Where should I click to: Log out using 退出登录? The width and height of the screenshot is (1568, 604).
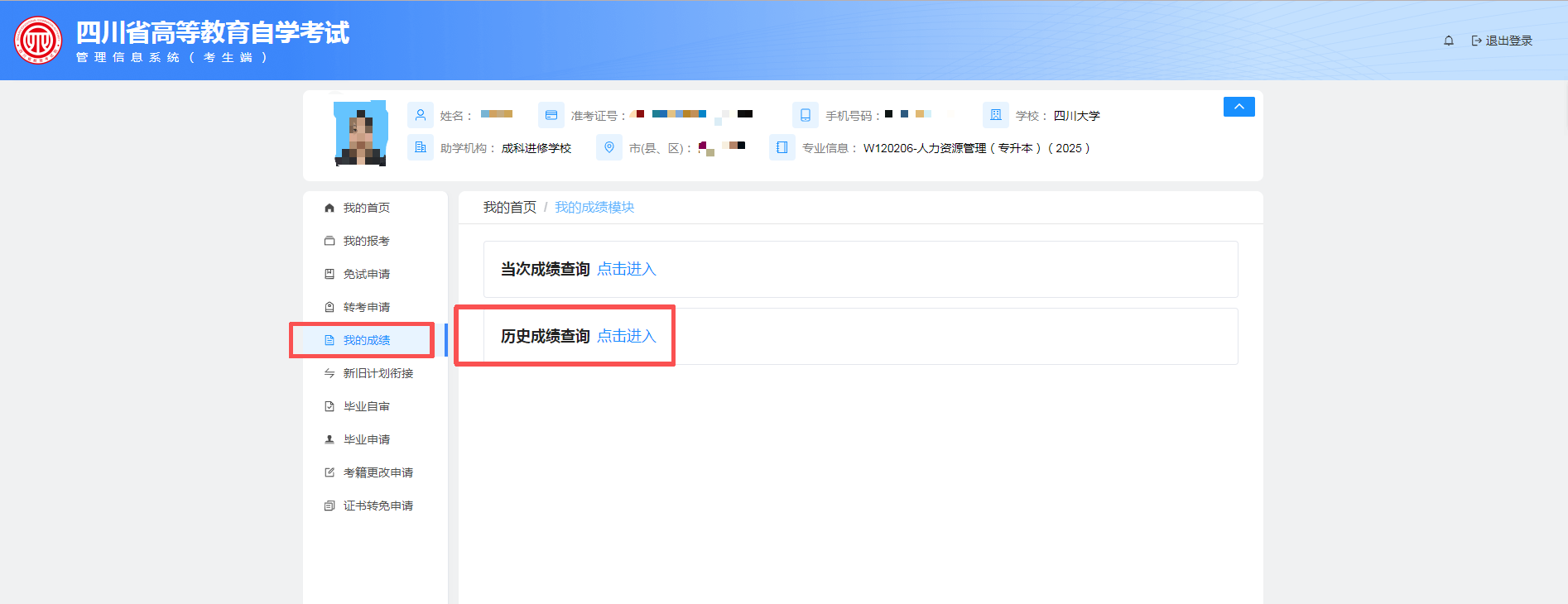pyautogui.click(x=1502, y=41)
